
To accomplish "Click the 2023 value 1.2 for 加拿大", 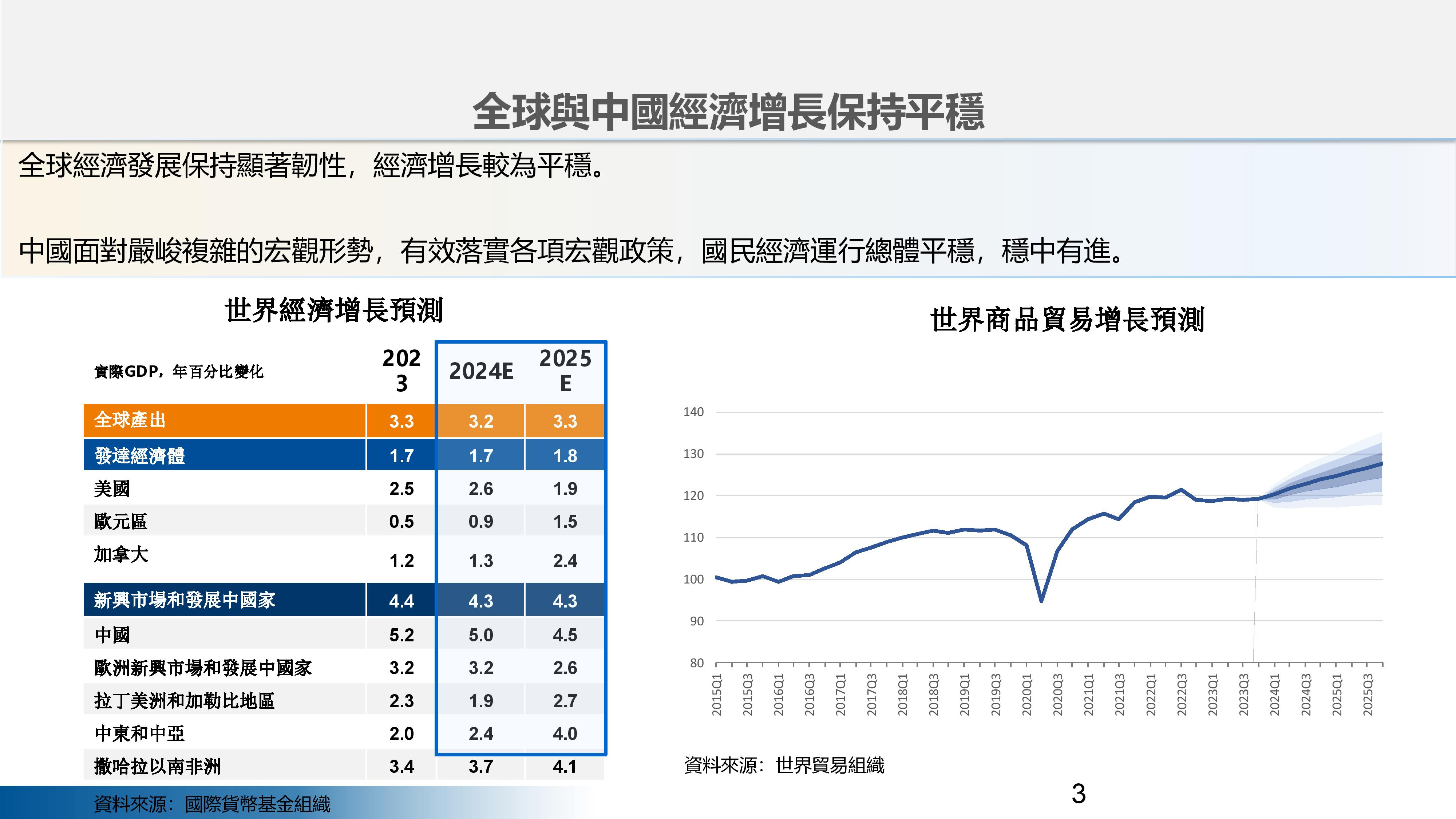I will [x=401, y=561].
